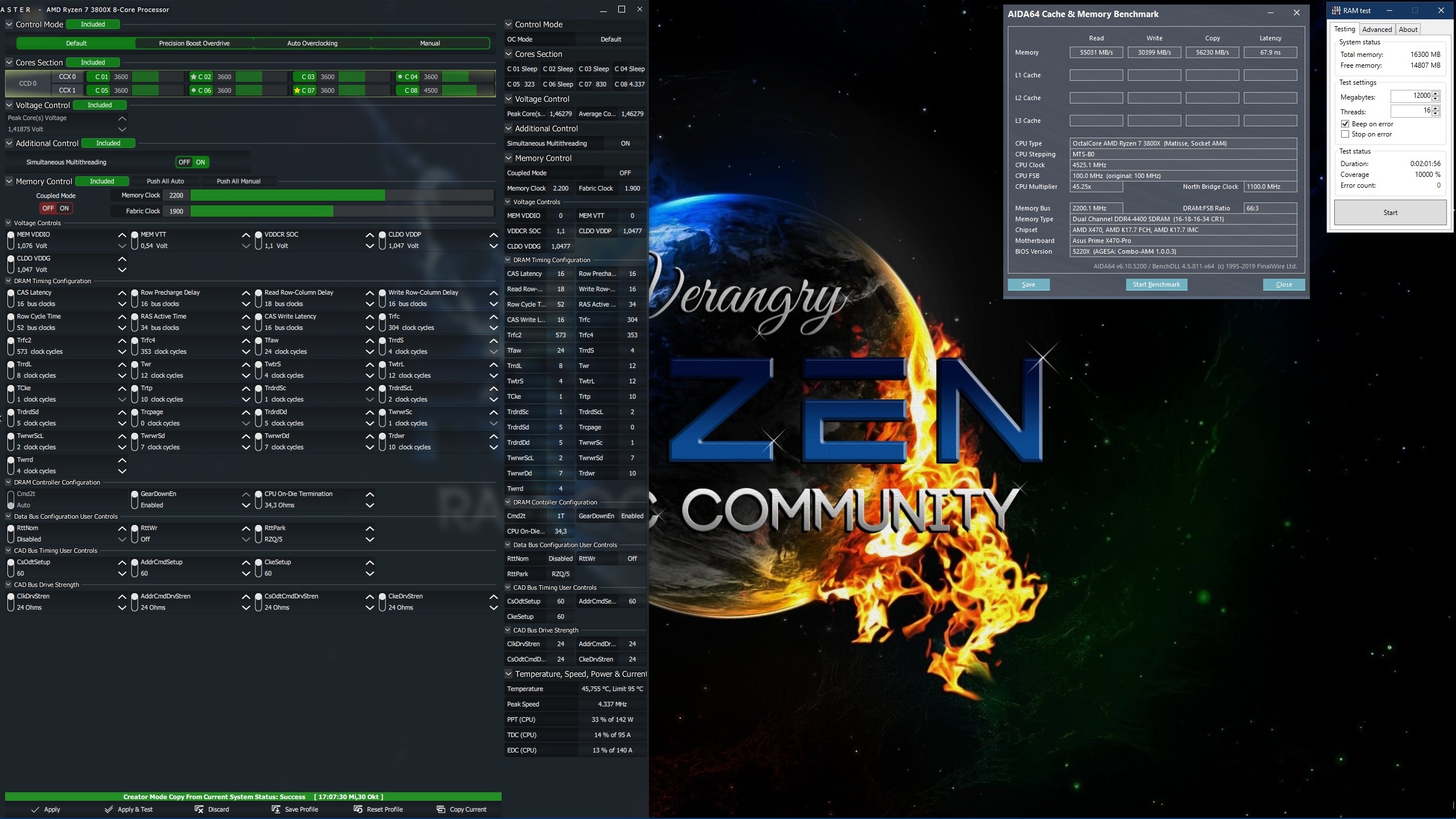
Task: Enable Stop on error checkbox
Action: tap(1345, 134)
